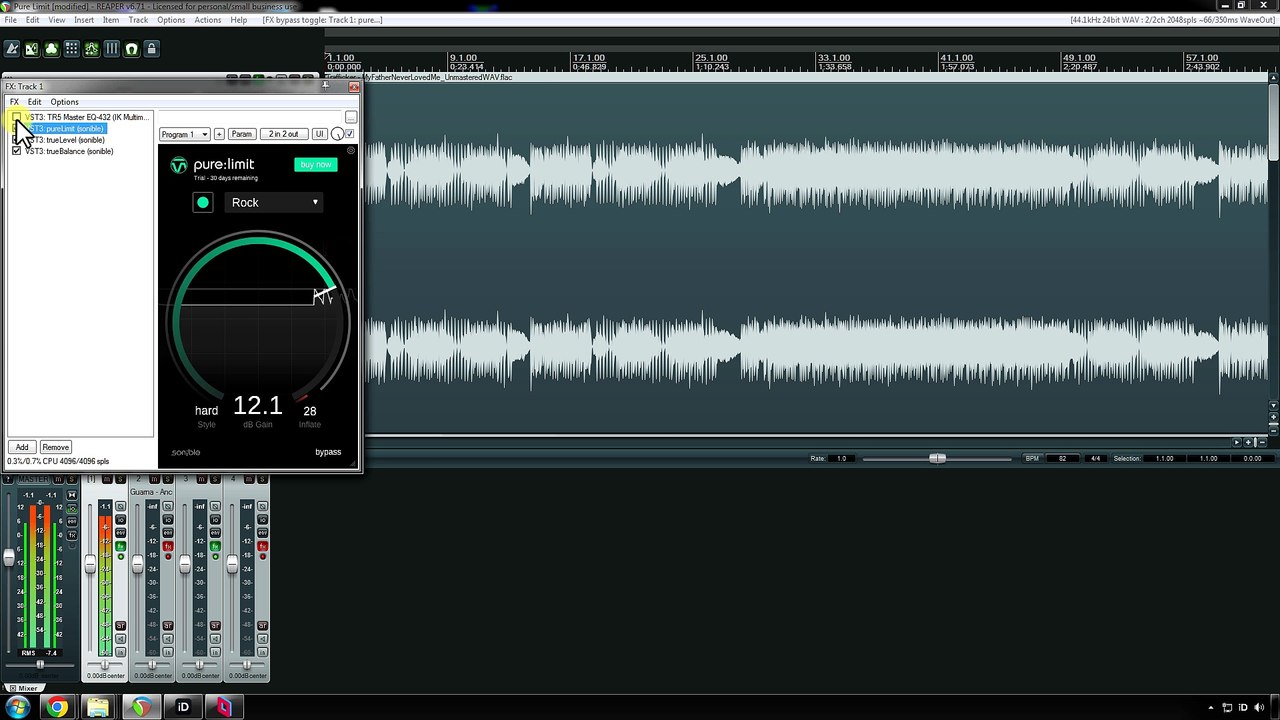Open the FX button on track 1 mixer strip
The width and height of the screenshot is (1280, 720).
tap(120, 546)
